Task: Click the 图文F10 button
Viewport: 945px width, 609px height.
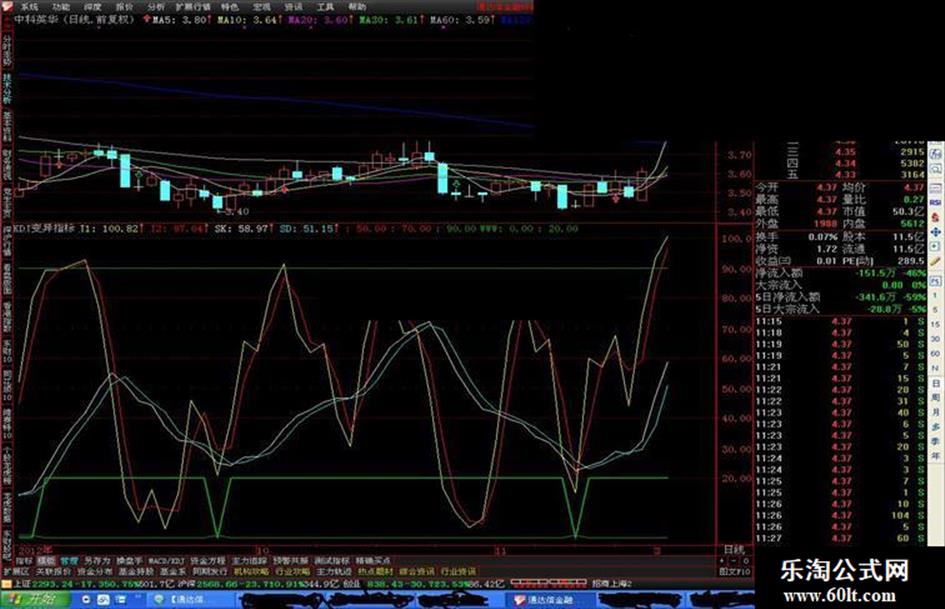Action: pos(735,572)
